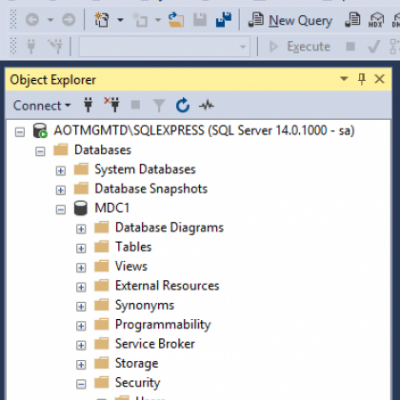400x400 pixels.
Task: Expand the Database Diagrams node
Action: 81,229
